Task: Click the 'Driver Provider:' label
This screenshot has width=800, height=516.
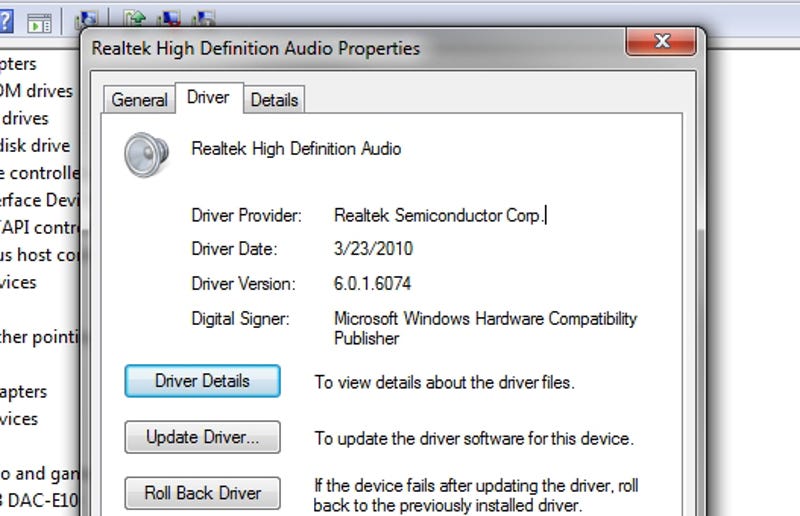Action: click(x=246, y=215)
